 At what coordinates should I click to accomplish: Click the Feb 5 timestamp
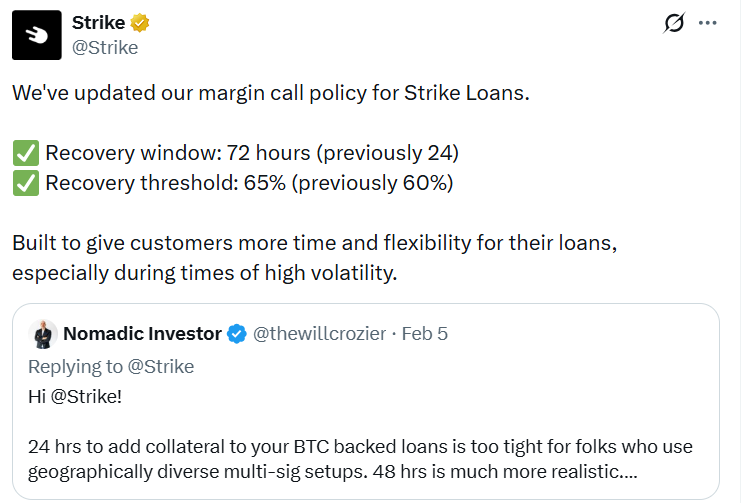coord(425,334)
